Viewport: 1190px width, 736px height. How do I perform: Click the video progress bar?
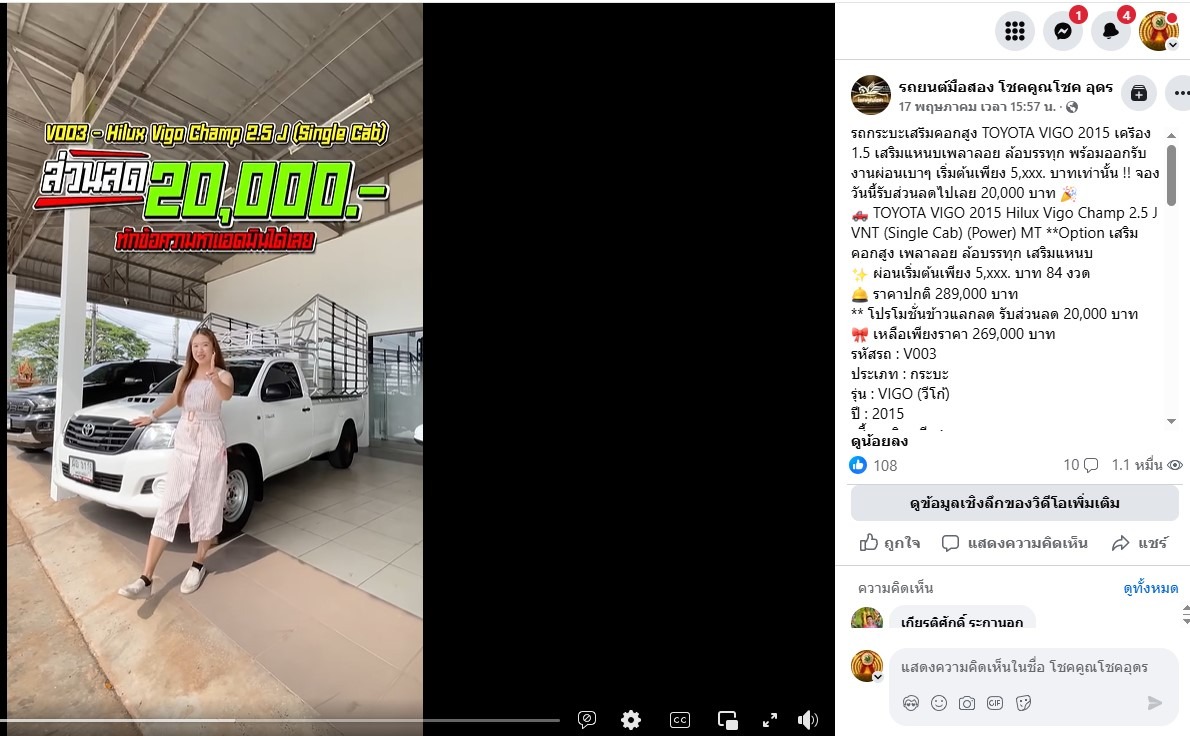coord(280,720)
